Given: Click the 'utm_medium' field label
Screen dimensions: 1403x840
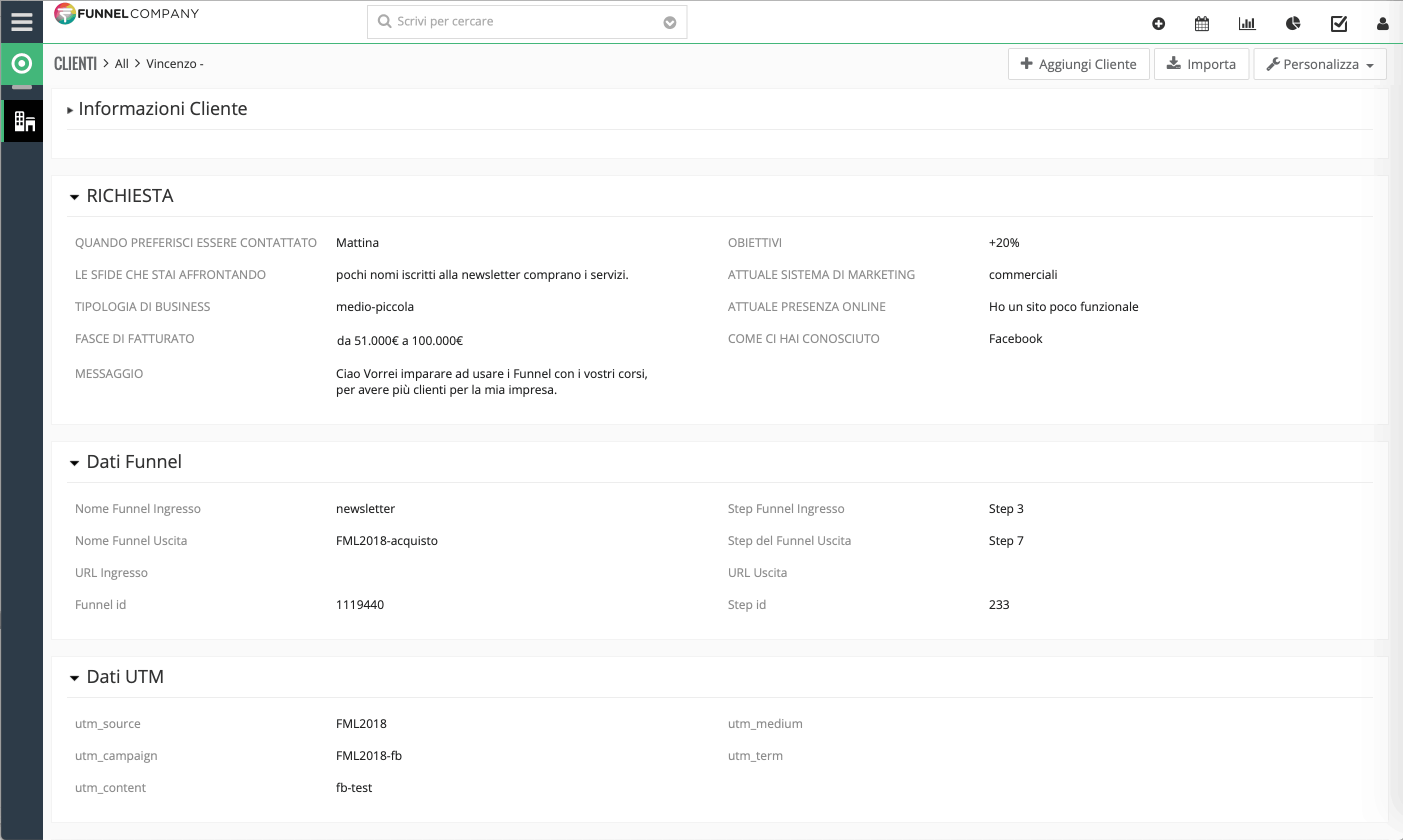Looking at the screenshot, I should click(x=765, y=723).
